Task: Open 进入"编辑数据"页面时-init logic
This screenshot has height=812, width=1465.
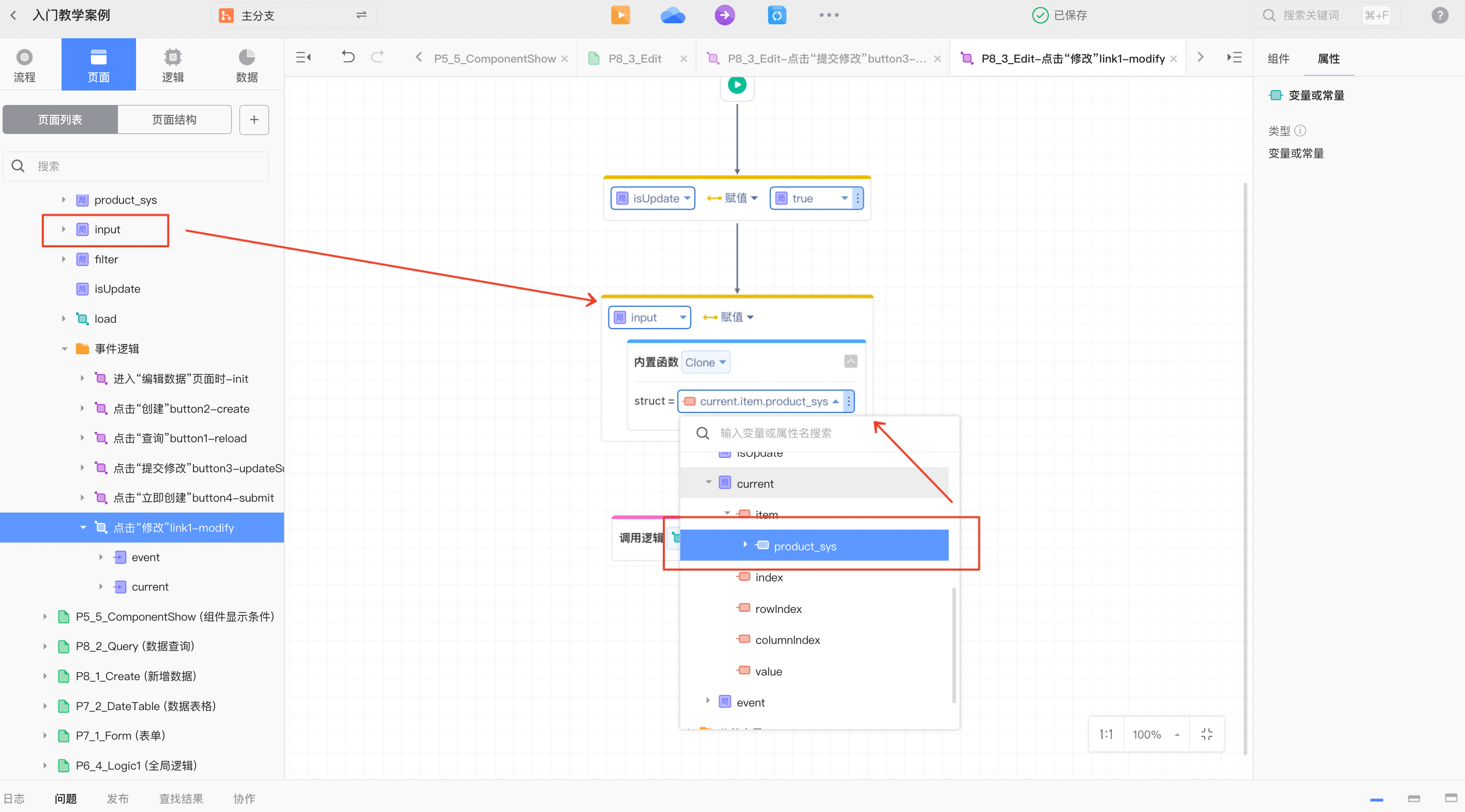Action: (181, 379)
